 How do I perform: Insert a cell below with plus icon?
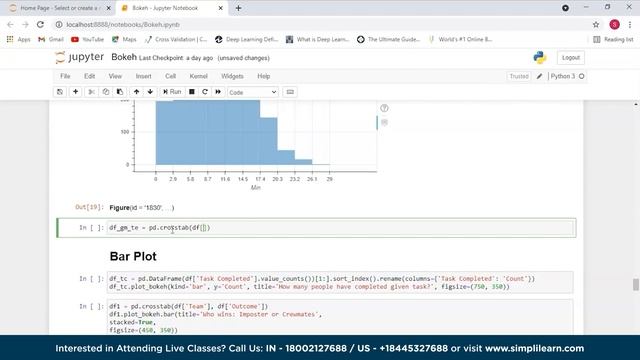76,92
